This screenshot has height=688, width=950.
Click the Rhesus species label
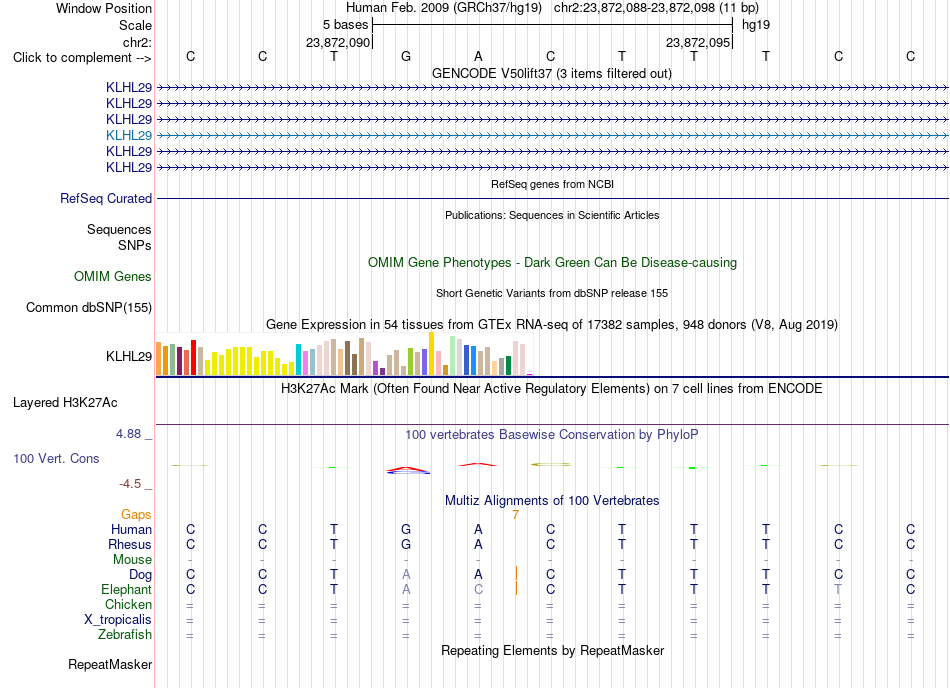click(x=130, y=545)
